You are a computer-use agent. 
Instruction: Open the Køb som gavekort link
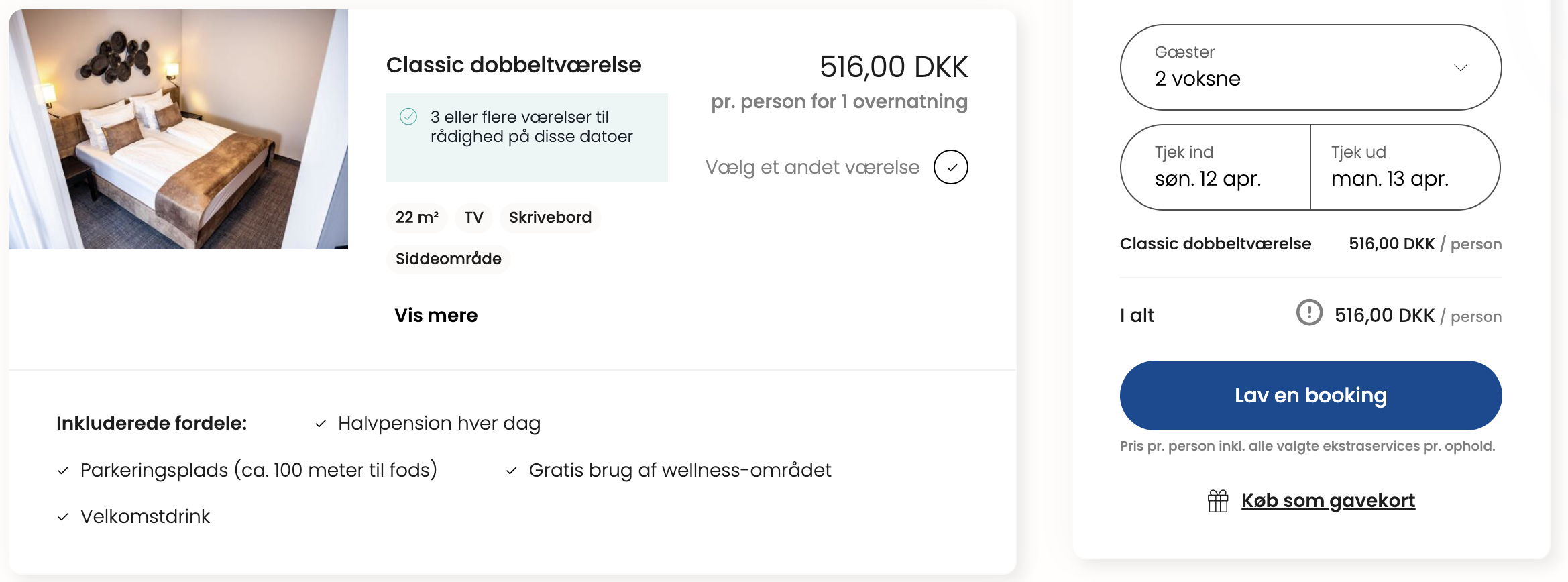(x=1328, y=501)
